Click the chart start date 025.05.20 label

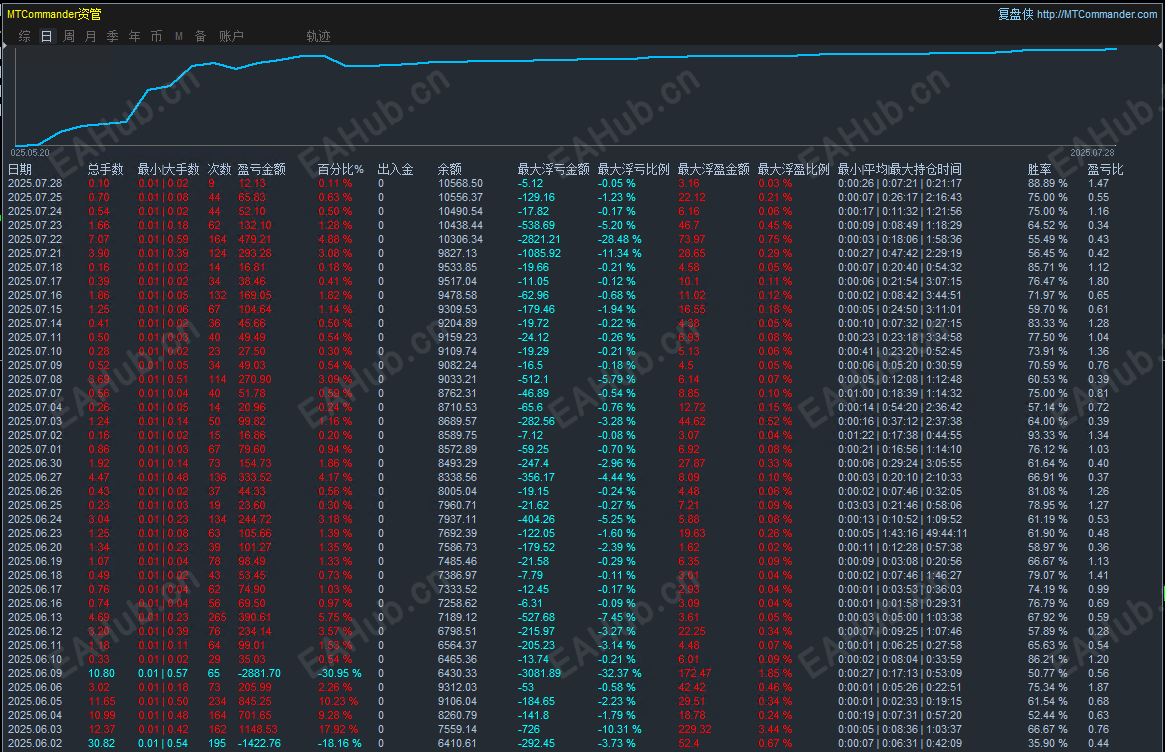click(x=30, y=152)
